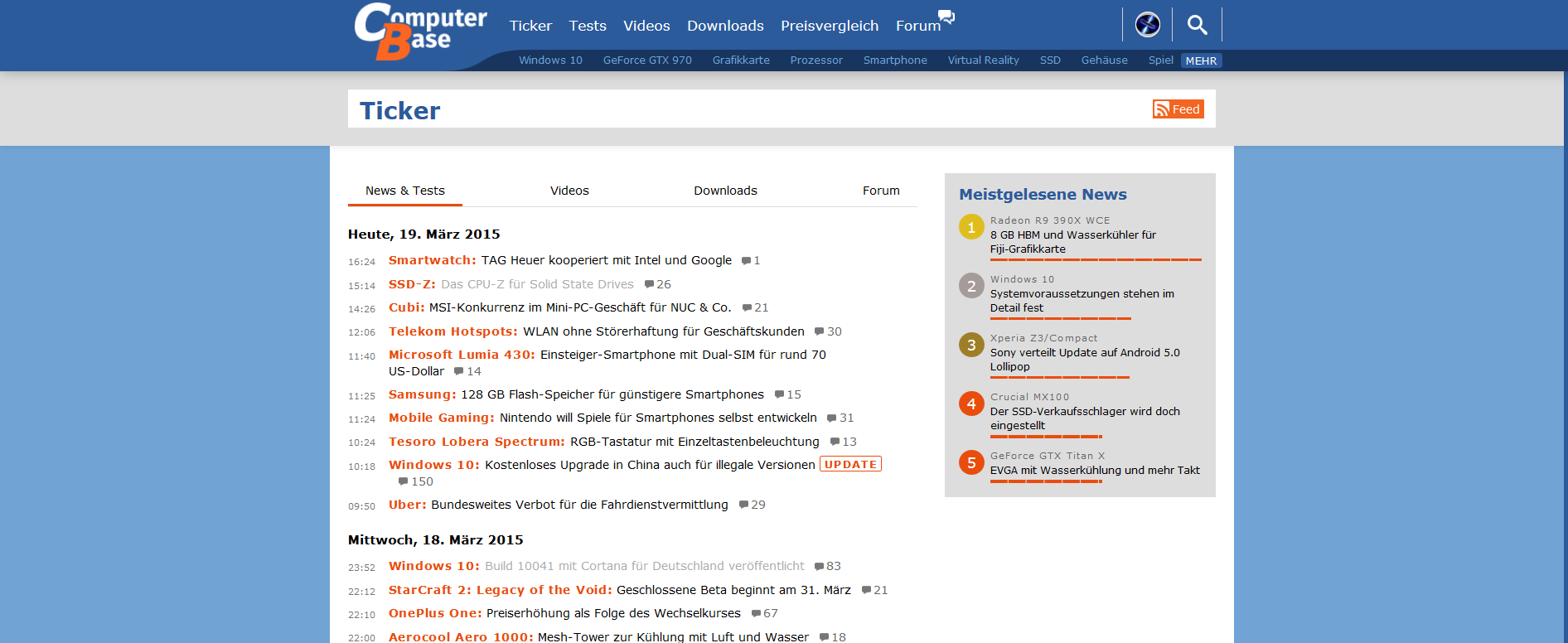Click the orange number 5 ranking badge
The image size is (1568, 643).
(971, 462)
